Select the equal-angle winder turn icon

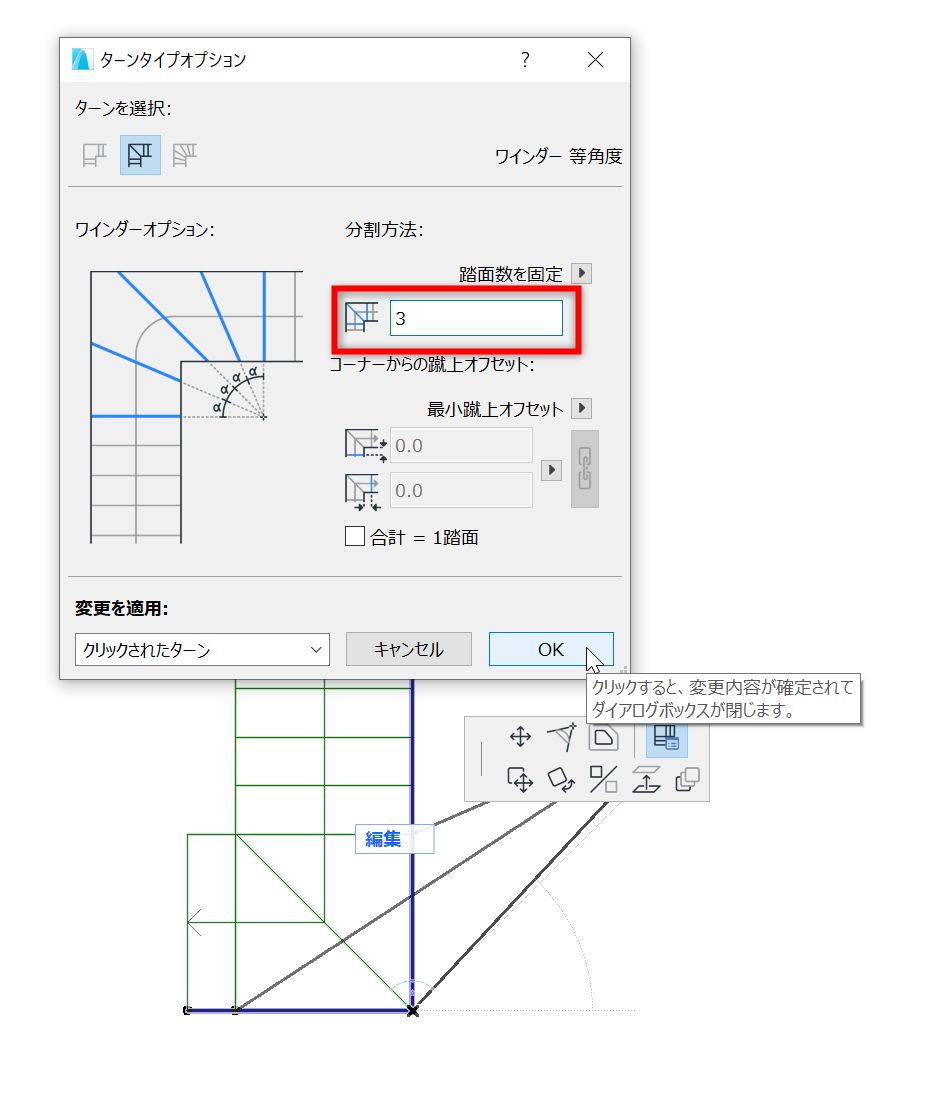click(140, 155)
